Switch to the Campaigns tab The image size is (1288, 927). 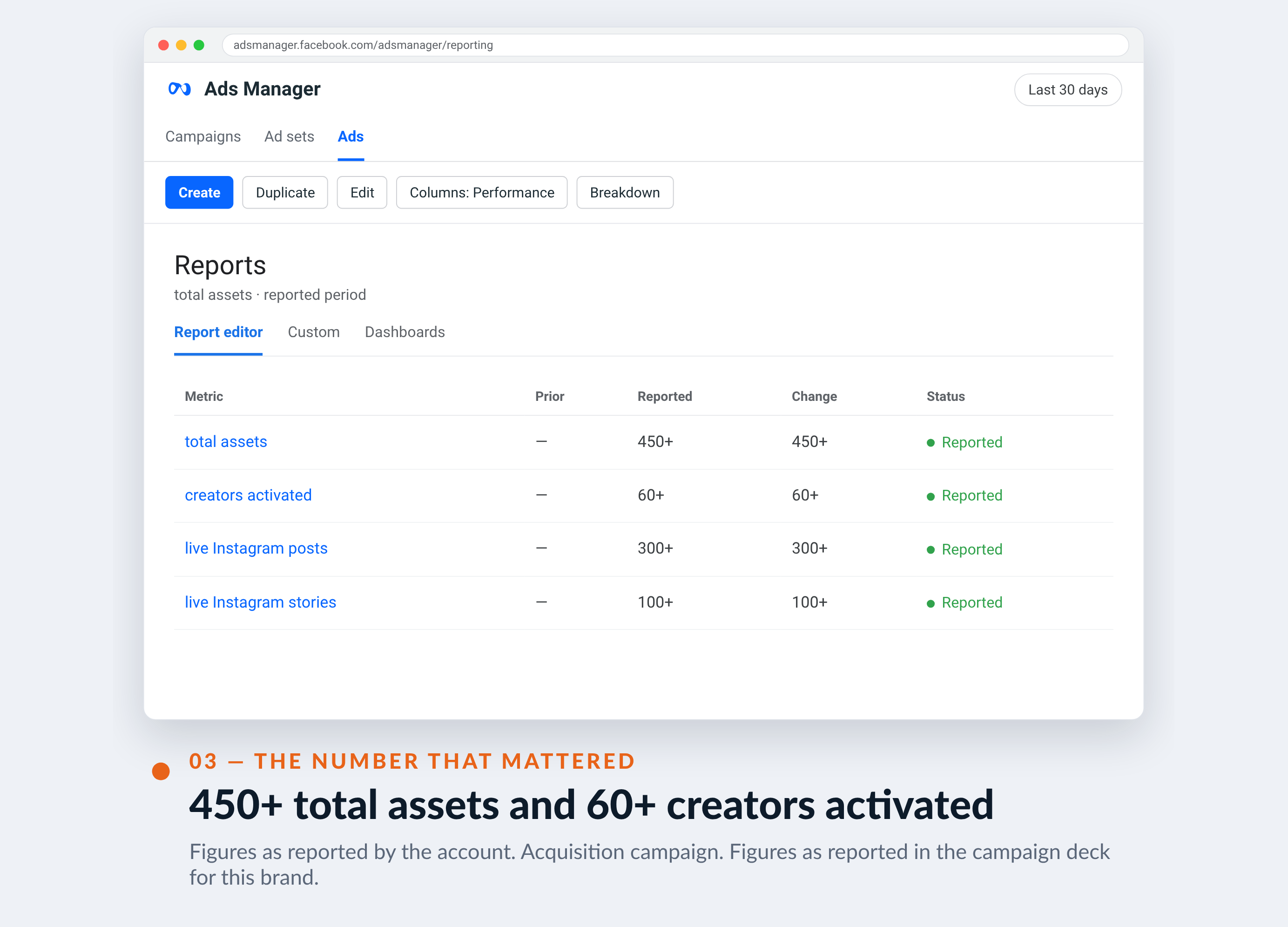pyautogui.click(x=203, y=136)
